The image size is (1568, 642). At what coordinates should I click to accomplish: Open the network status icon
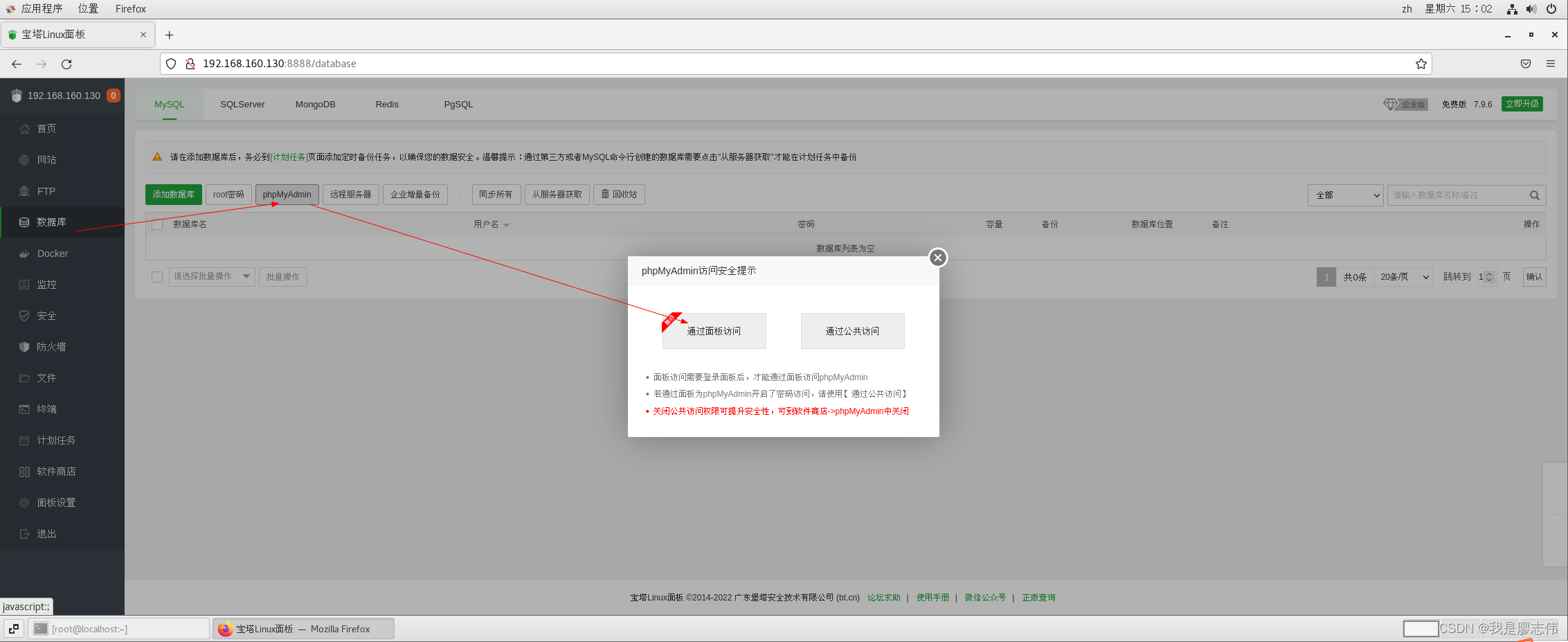click(1512, 9)
